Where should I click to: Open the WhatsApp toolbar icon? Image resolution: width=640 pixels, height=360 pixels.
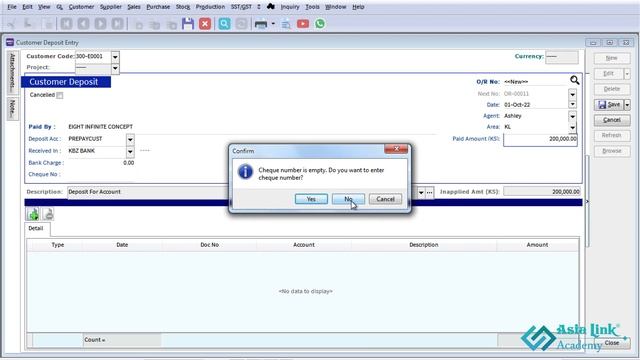(x=320, y=24)
